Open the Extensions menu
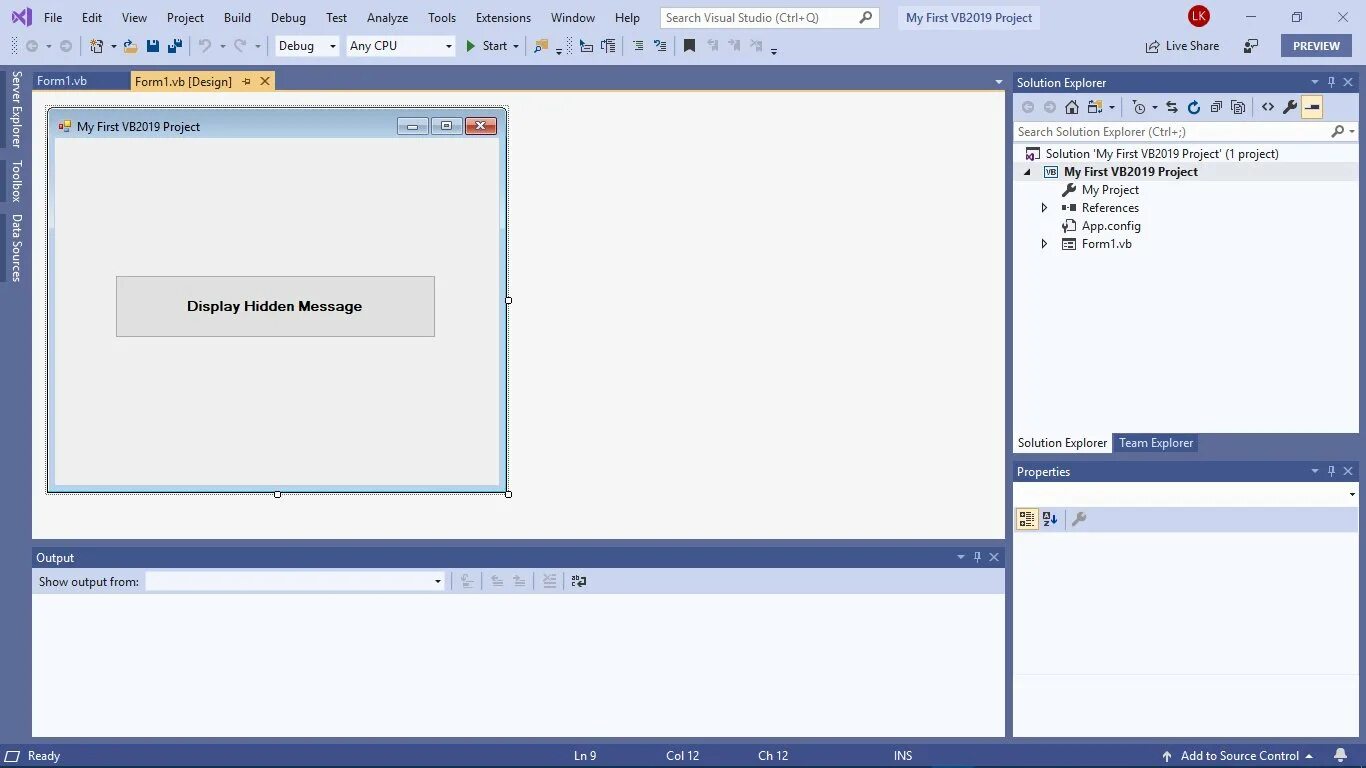 tap(503, 18)
